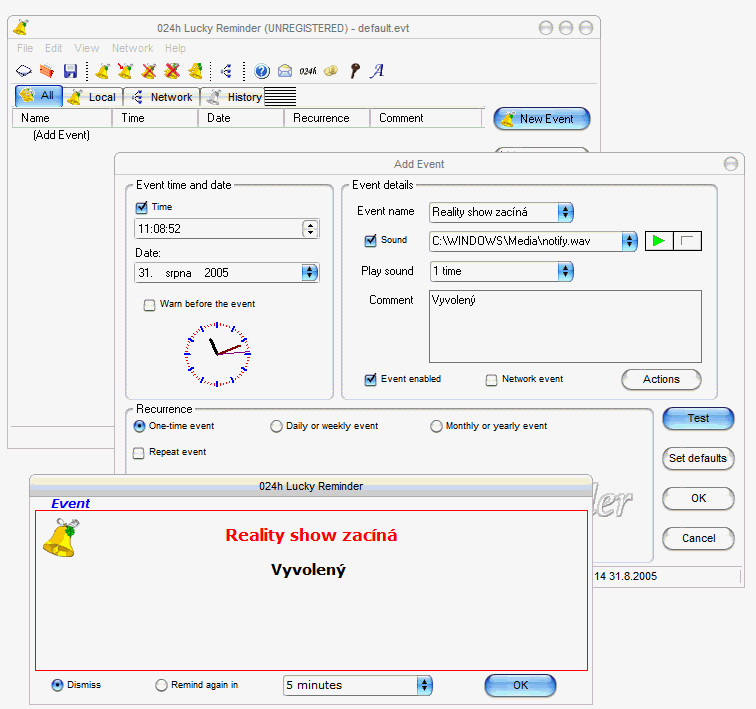Select the (Add Event) list row
The image size is (756, 709).
point(61,135)
